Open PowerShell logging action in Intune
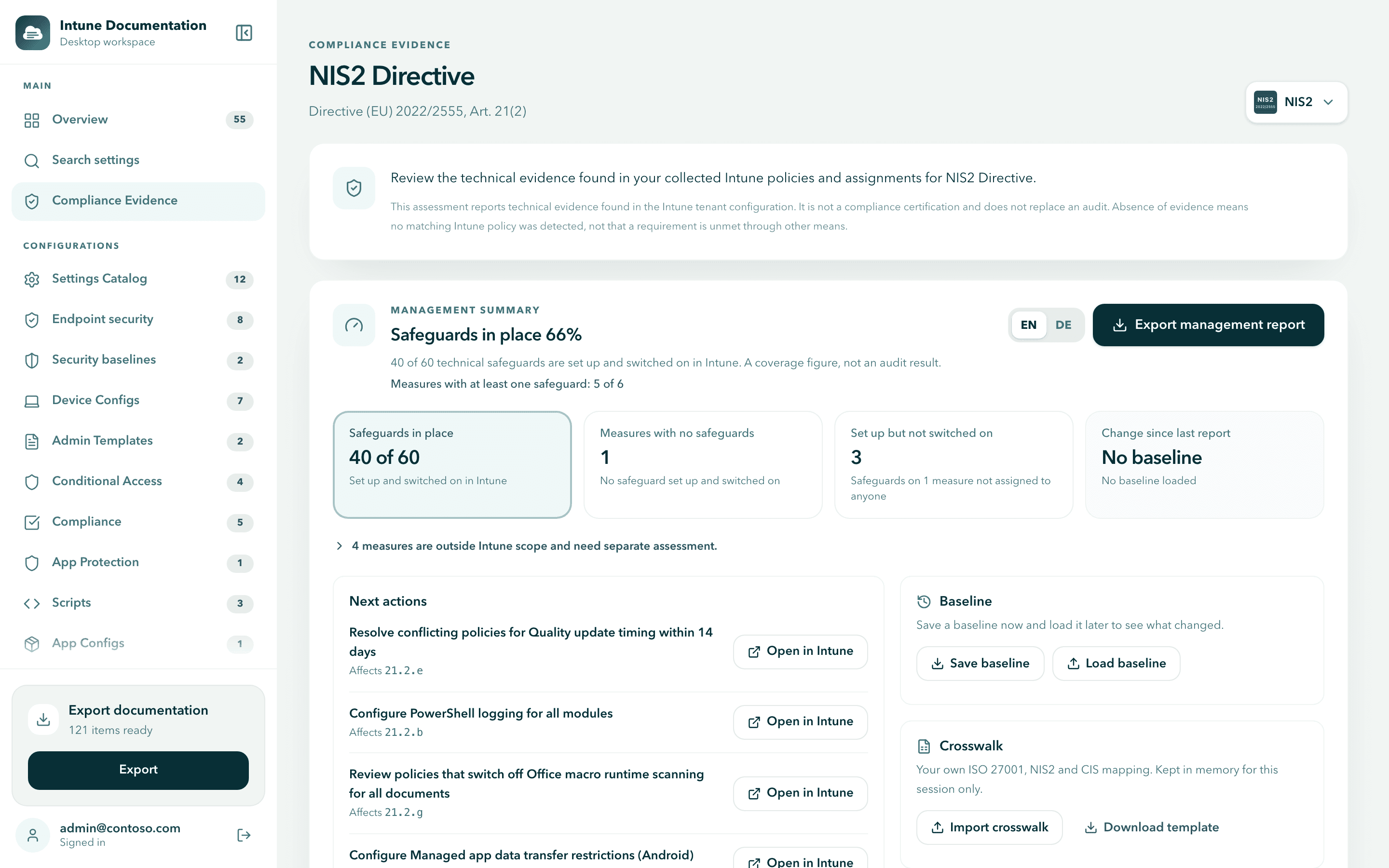This screenshot has width=1389, height=868. (x=800, y=721)
